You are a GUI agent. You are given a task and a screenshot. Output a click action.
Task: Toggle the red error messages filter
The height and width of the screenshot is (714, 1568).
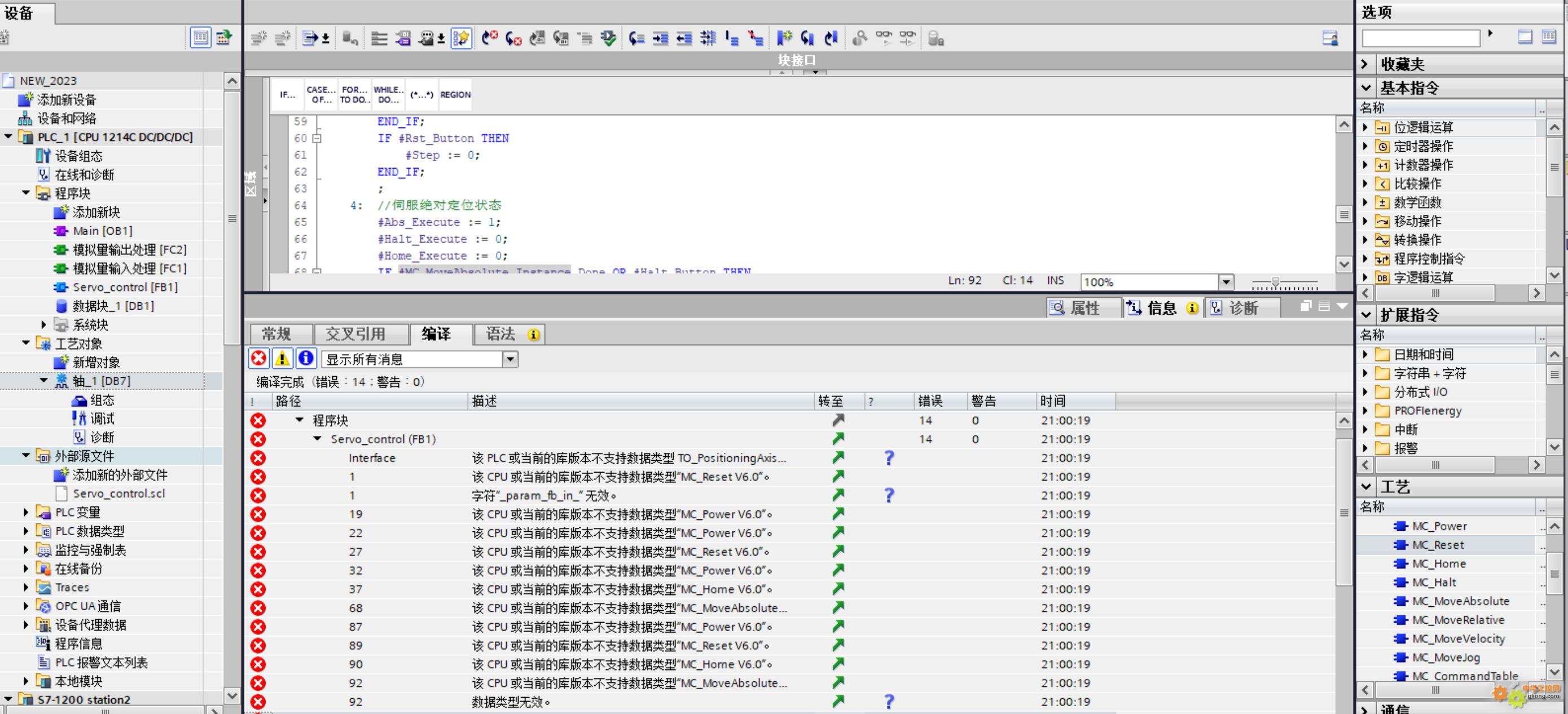[x=258, y=359]
